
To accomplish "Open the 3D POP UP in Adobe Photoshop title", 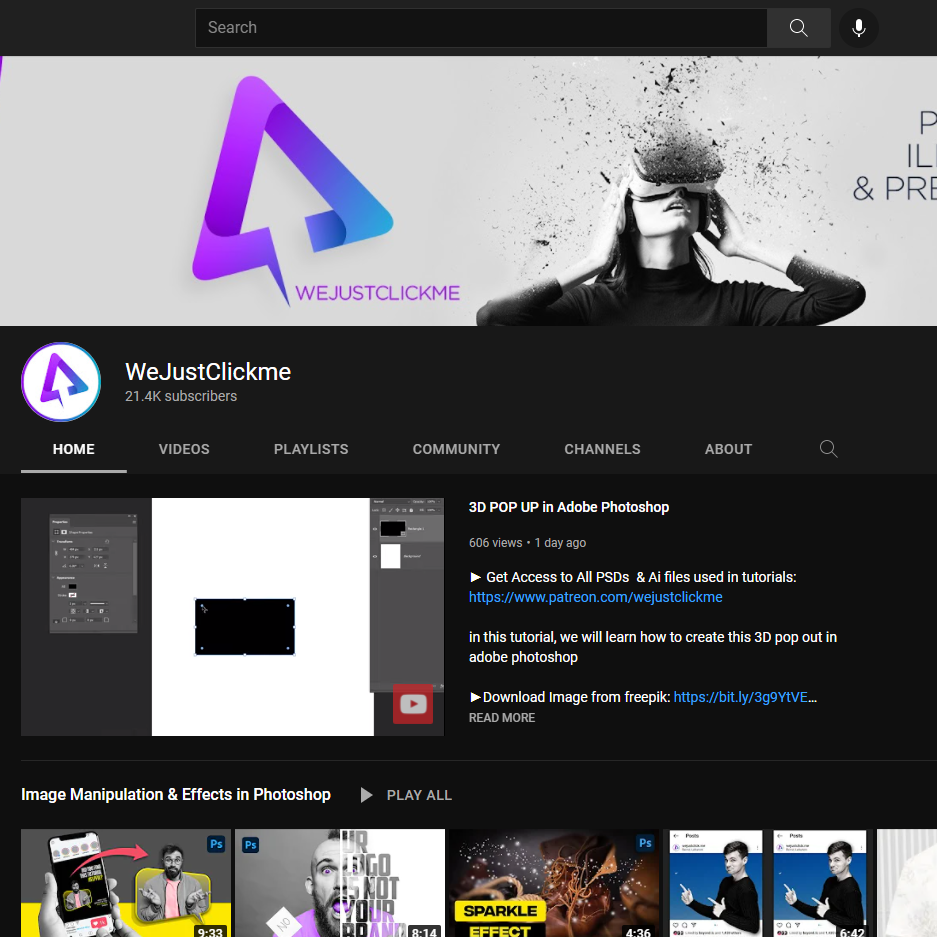I will click(x=568, y=507).
